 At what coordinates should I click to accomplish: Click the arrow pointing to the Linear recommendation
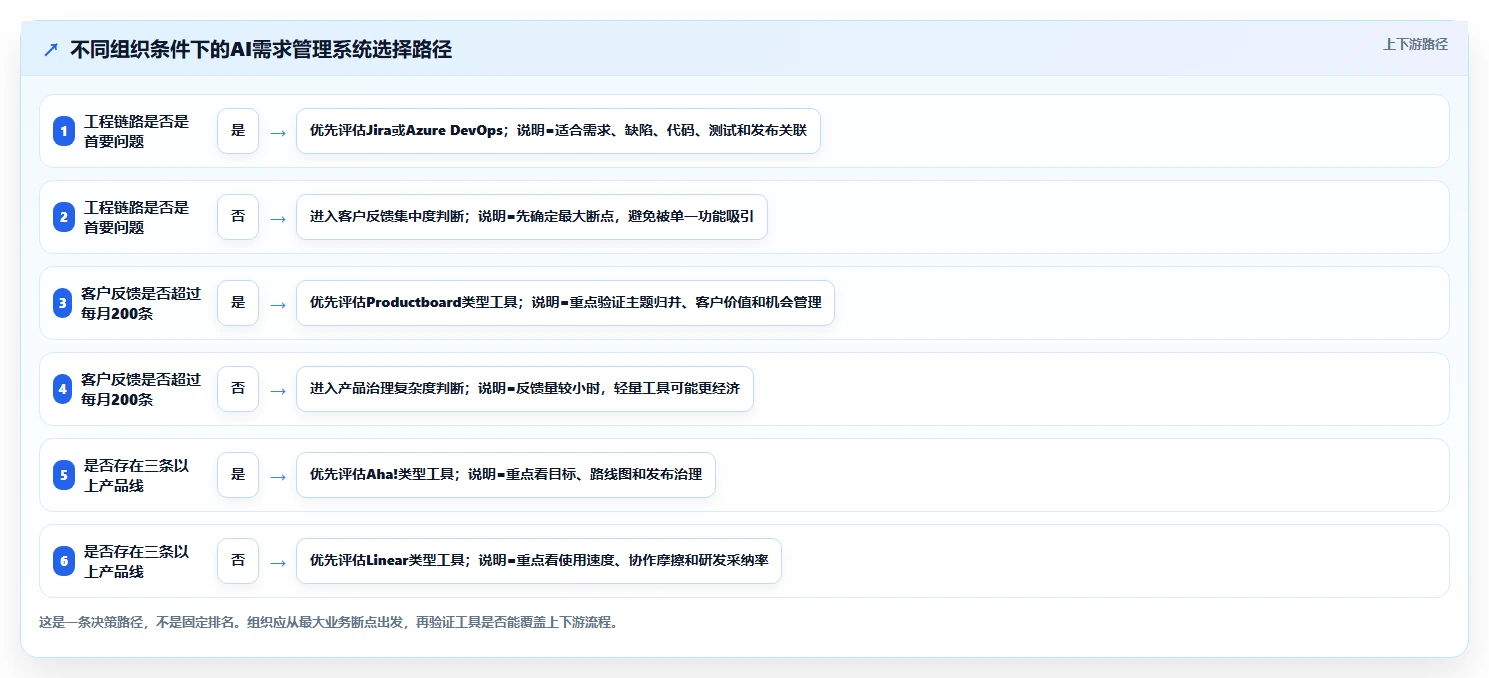tap(278, 562)
